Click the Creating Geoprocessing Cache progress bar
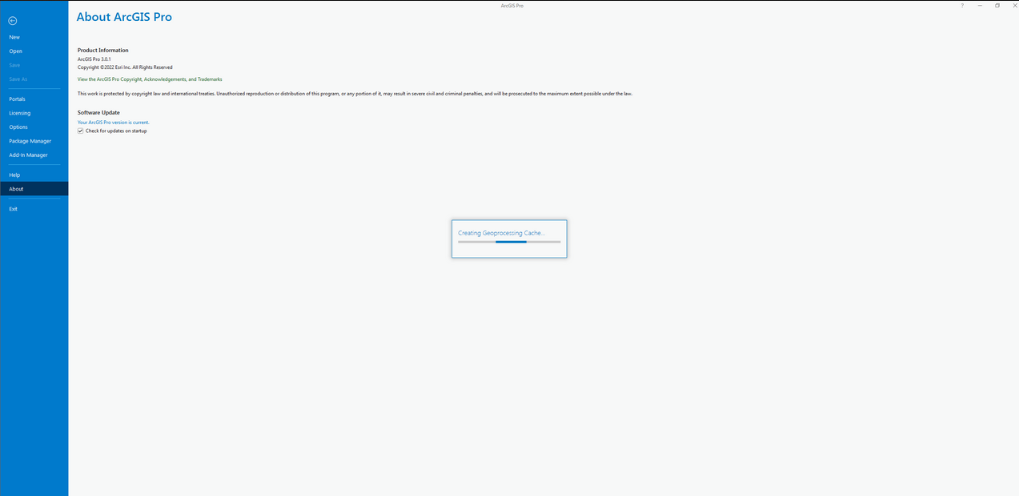 [509, 242]
